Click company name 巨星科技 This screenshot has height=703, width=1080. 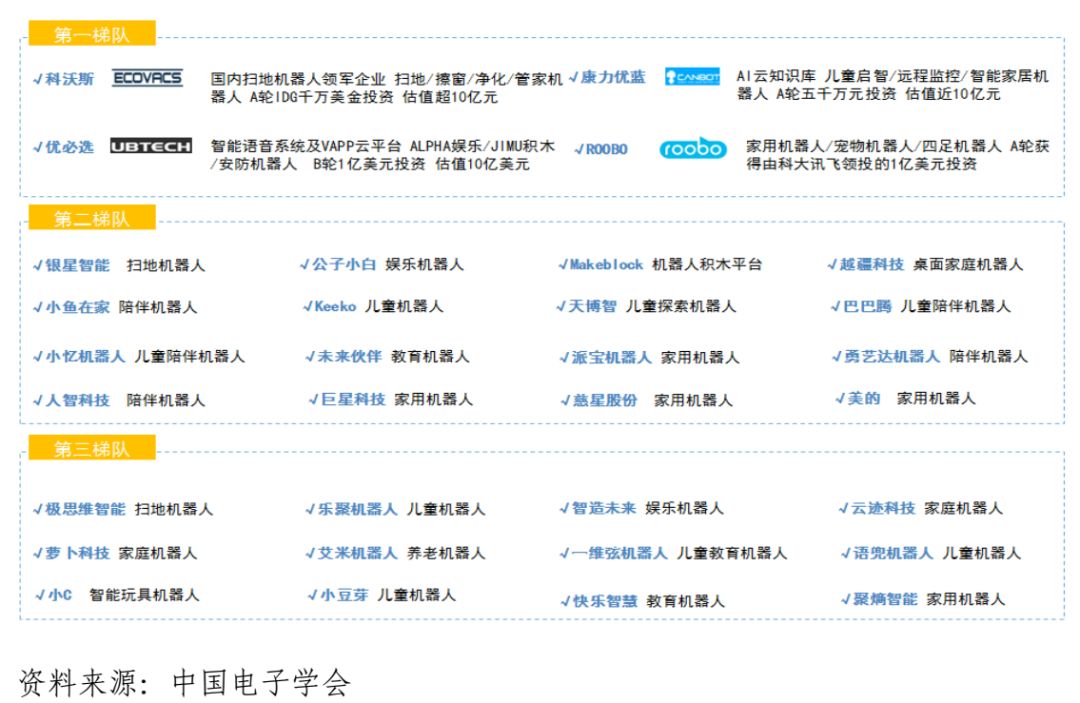click(353, 399)
